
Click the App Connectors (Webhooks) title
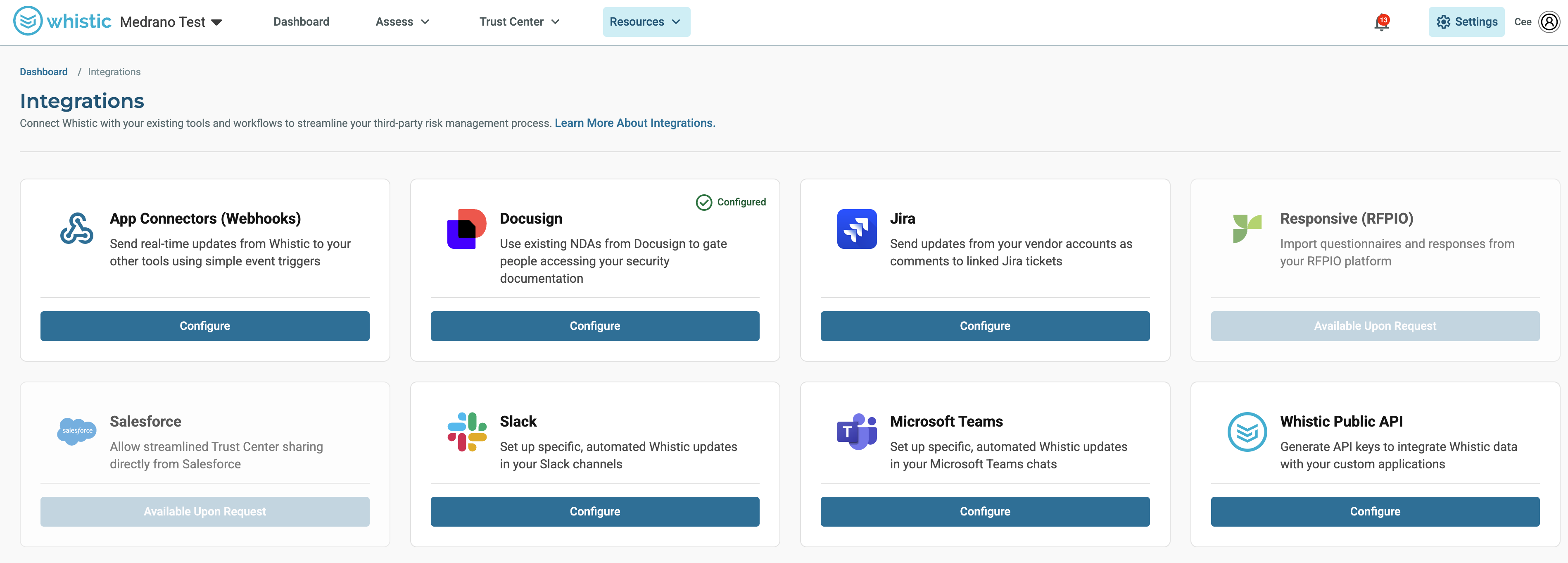pyautogui.click(x=205, y=219)
